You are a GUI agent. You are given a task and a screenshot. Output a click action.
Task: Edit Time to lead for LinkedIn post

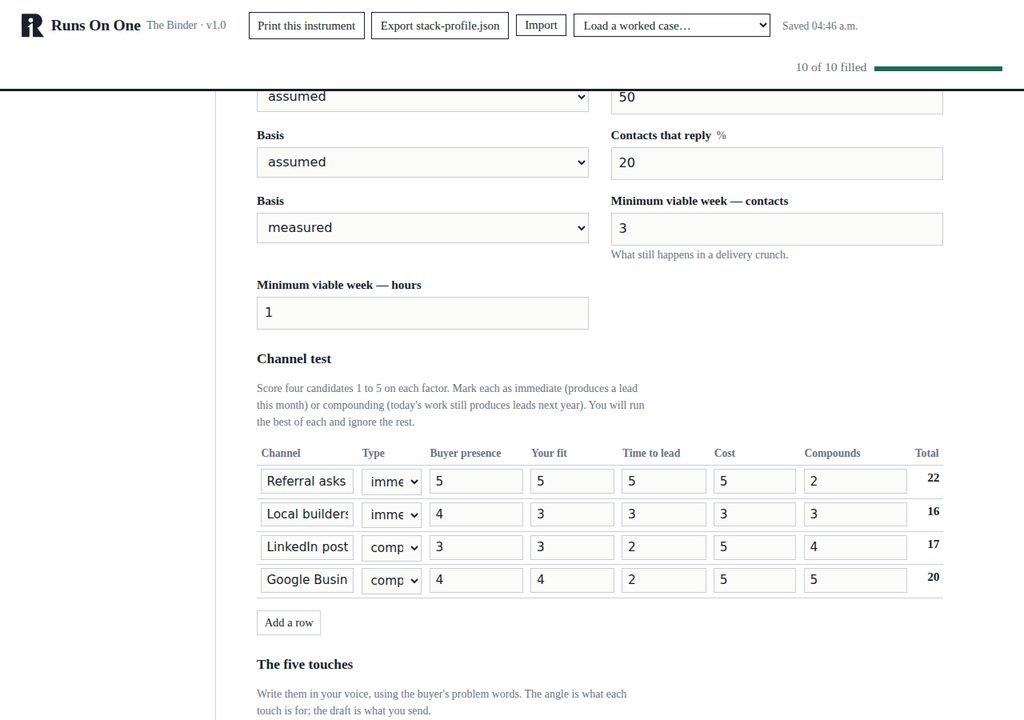point(664,547)
